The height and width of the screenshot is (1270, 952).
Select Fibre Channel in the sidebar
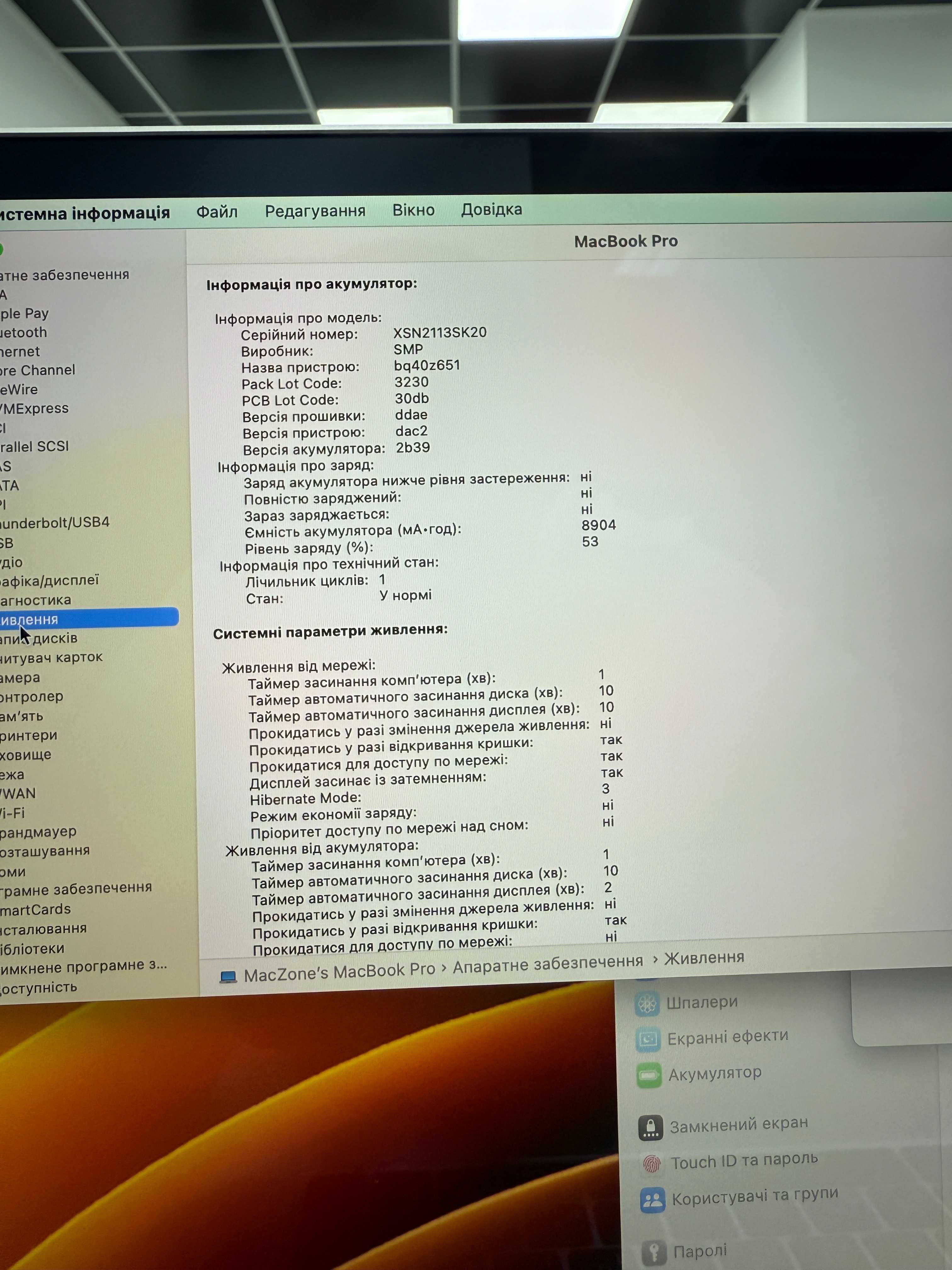coord(37,370)
